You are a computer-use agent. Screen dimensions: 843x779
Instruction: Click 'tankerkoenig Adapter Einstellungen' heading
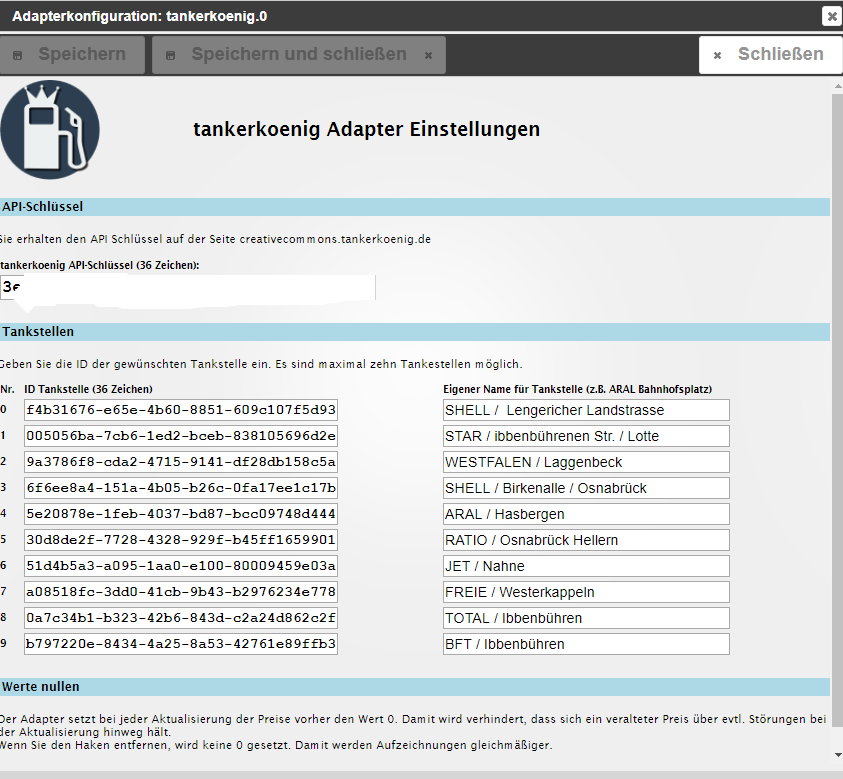pos(367,130)
